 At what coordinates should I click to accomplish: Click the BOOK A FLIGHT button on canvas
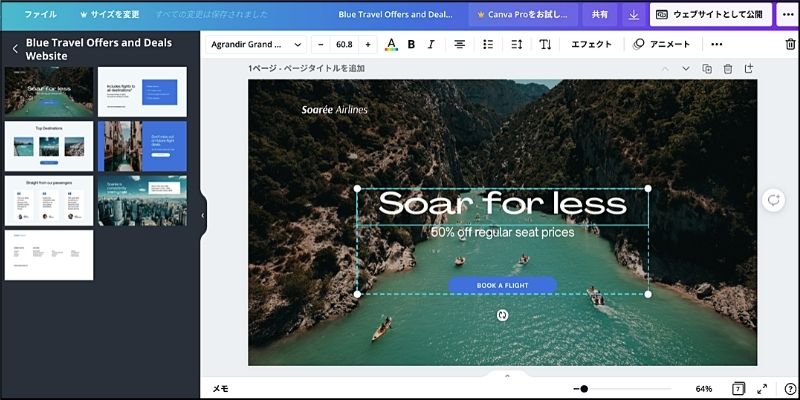tap(503, 285)
